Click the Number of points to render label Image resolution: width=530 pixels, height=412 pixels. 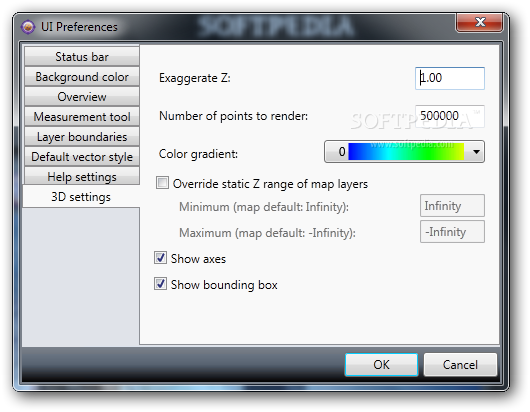[x=234, y=116]
